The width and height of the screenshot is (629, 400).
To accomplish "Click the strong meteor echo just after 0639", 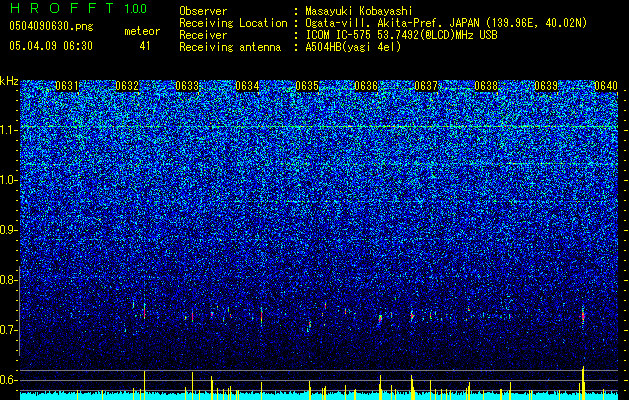I will point(583,316).
